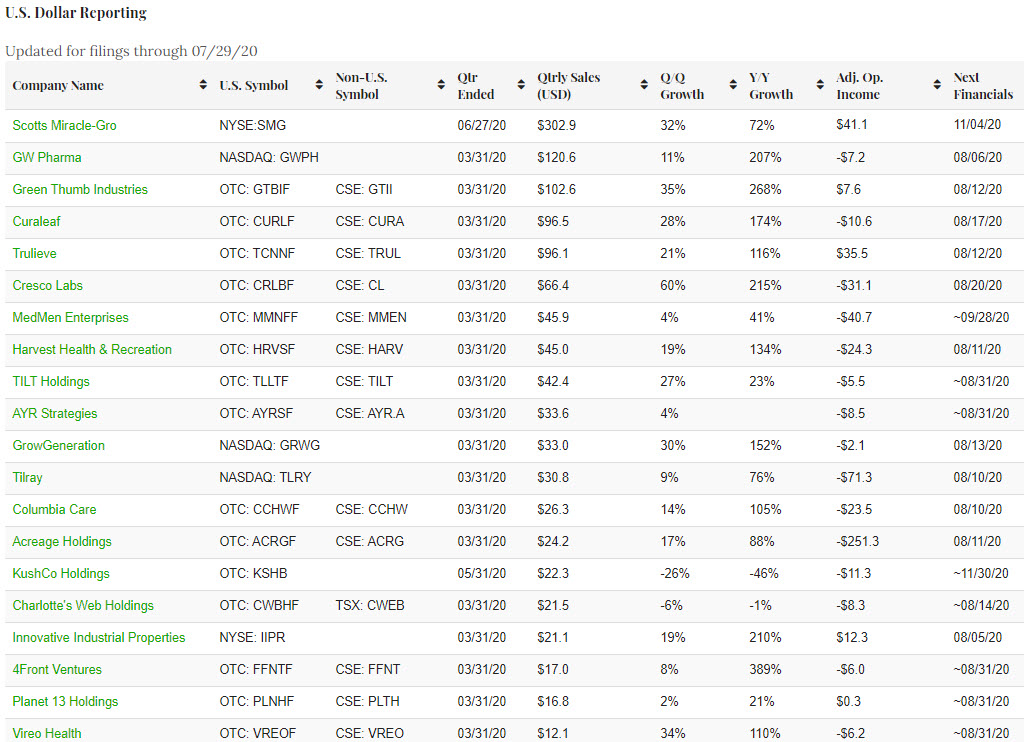
Task: Go to Green Thumb Industries page
Action: coord(80,190)
